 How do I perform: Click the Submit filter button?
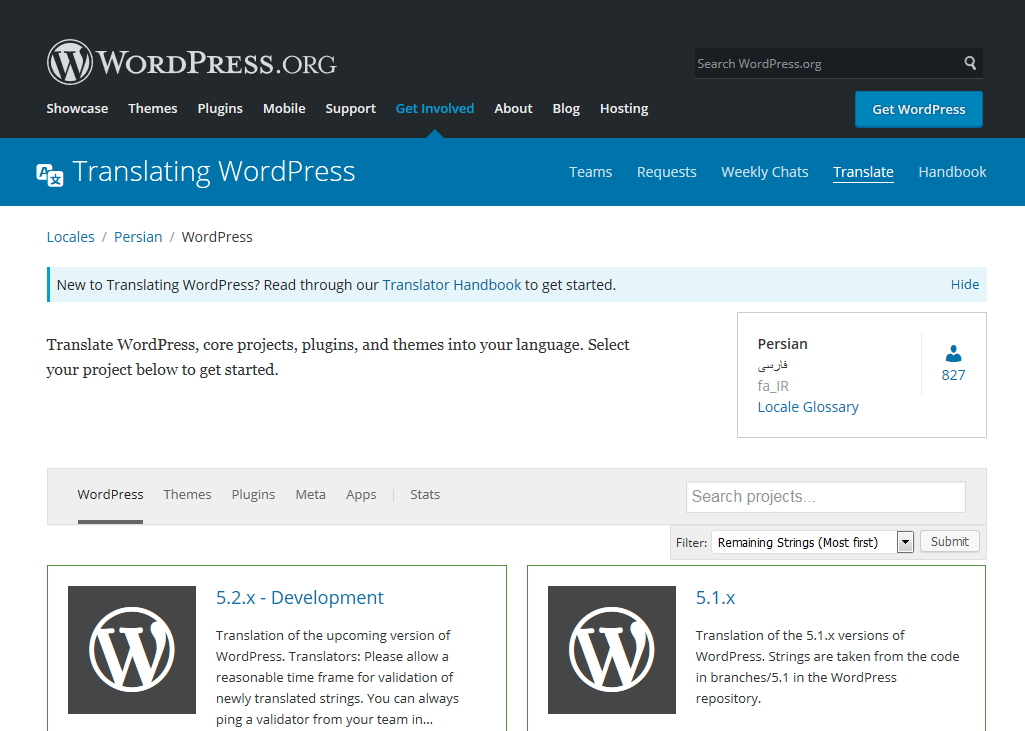coord(950,541)
